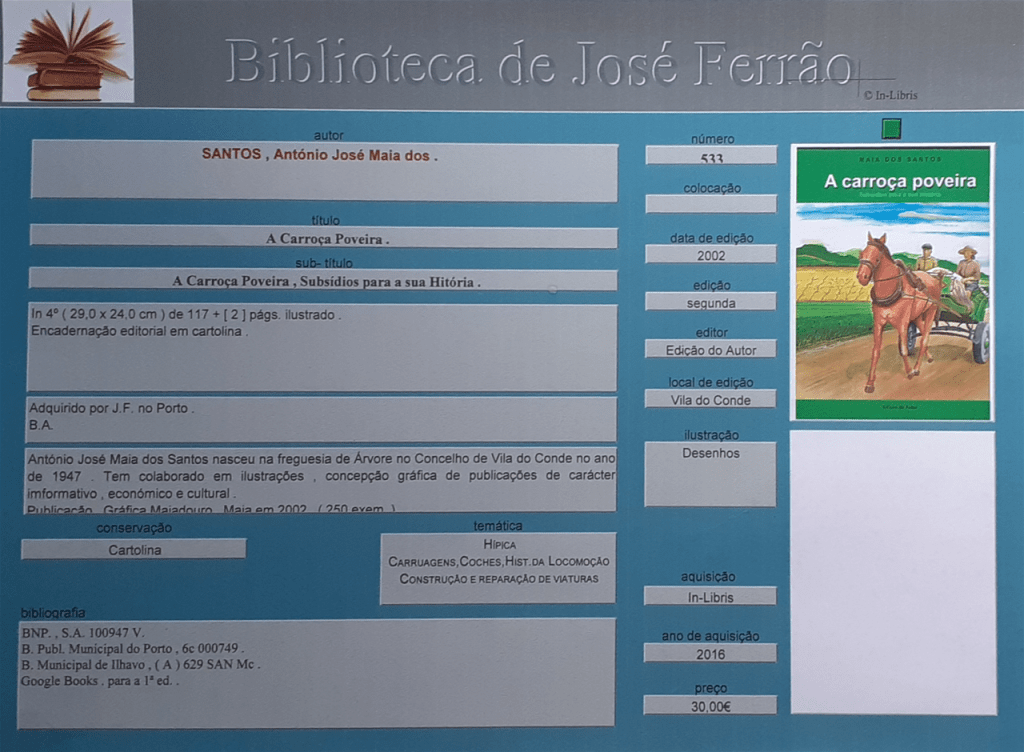Screen dimensions: 1024x752
Task: Open the aquisição field showing In-Libris
Action: (x=710, y=596)
